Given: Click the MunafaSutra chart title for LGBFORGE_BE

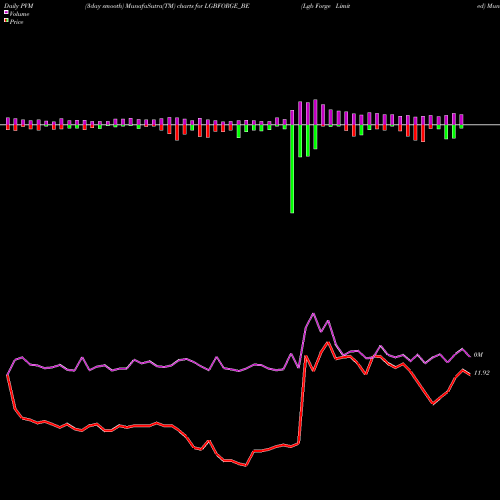Looking at the screenshot, I should pyautogui.click(x=167, y=6).
